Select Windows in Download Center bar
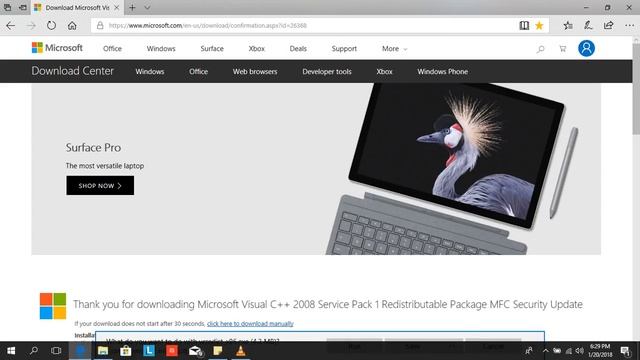Image resolution: width=640 pixels, height=360 pixels. point(150,71)
